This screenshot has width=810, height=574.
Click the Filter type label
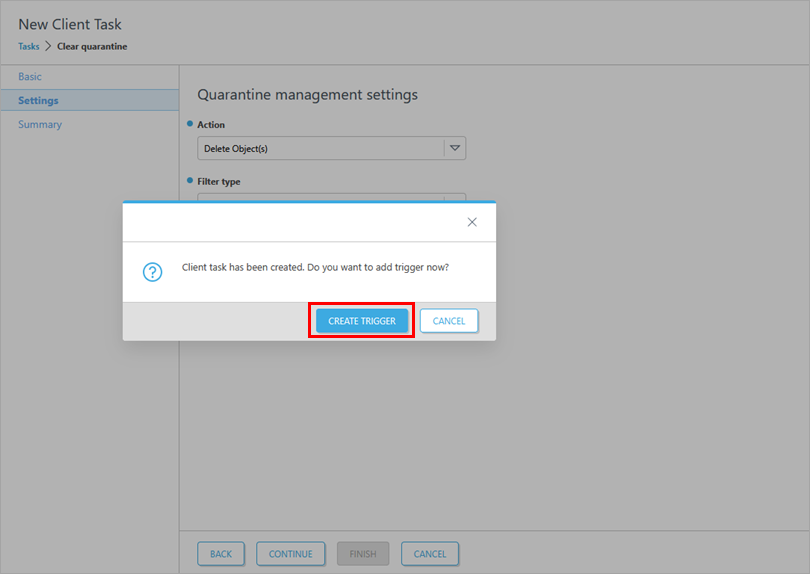tap(219, 182)
